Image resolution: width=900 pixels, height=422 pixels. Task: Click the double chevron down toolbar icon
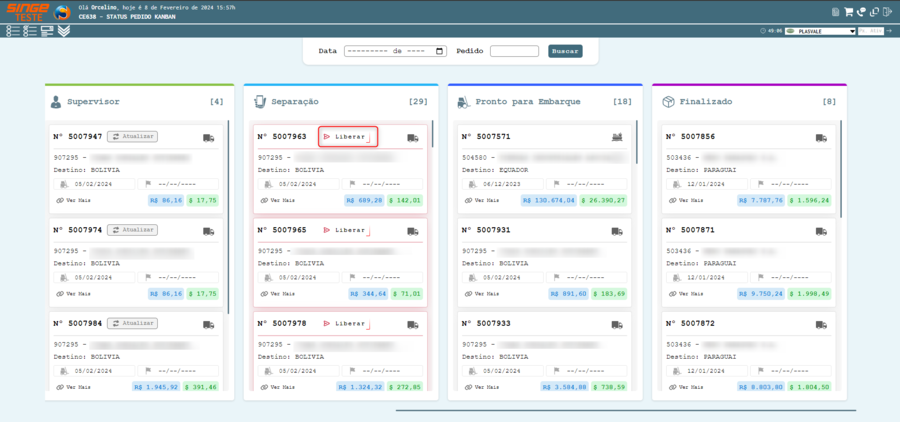click(64, 31)
